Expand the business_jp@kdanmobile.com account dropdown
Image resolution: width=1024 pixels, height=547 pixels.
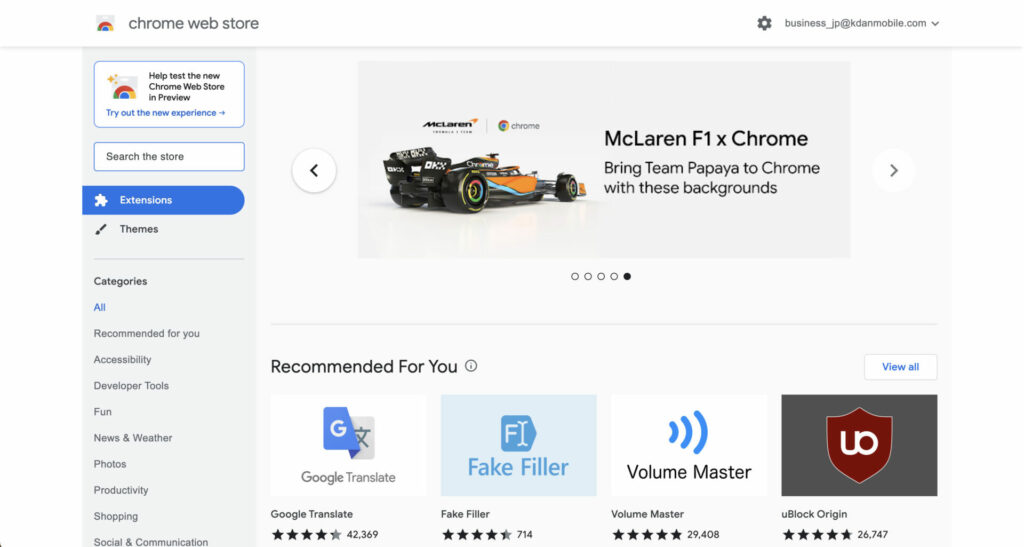(861, 23)
